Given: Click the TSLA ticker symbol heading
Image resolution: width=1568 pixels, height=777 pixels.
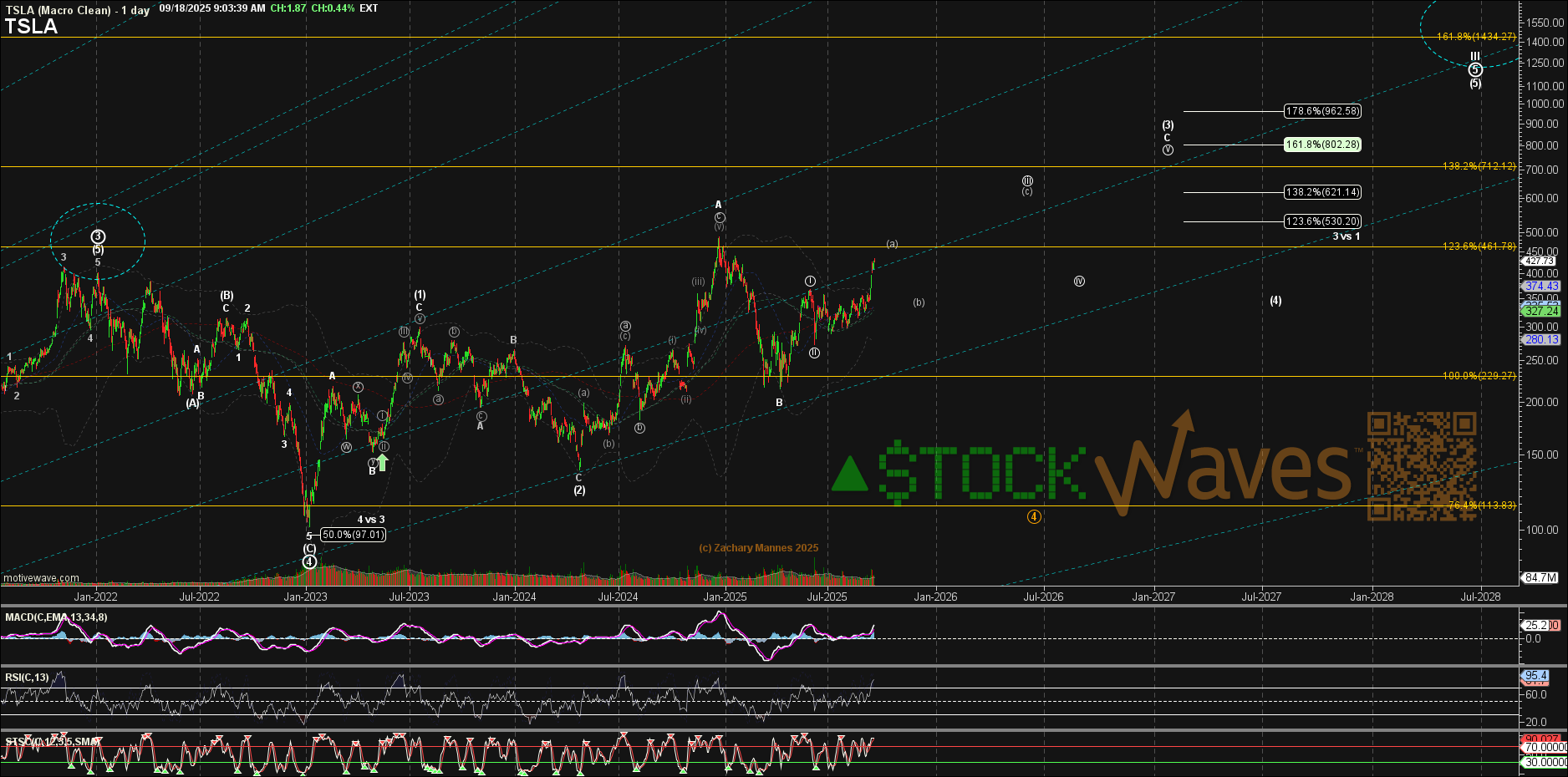Looking at the screenshot, I should pyautogui.click(x=31, y=27).
